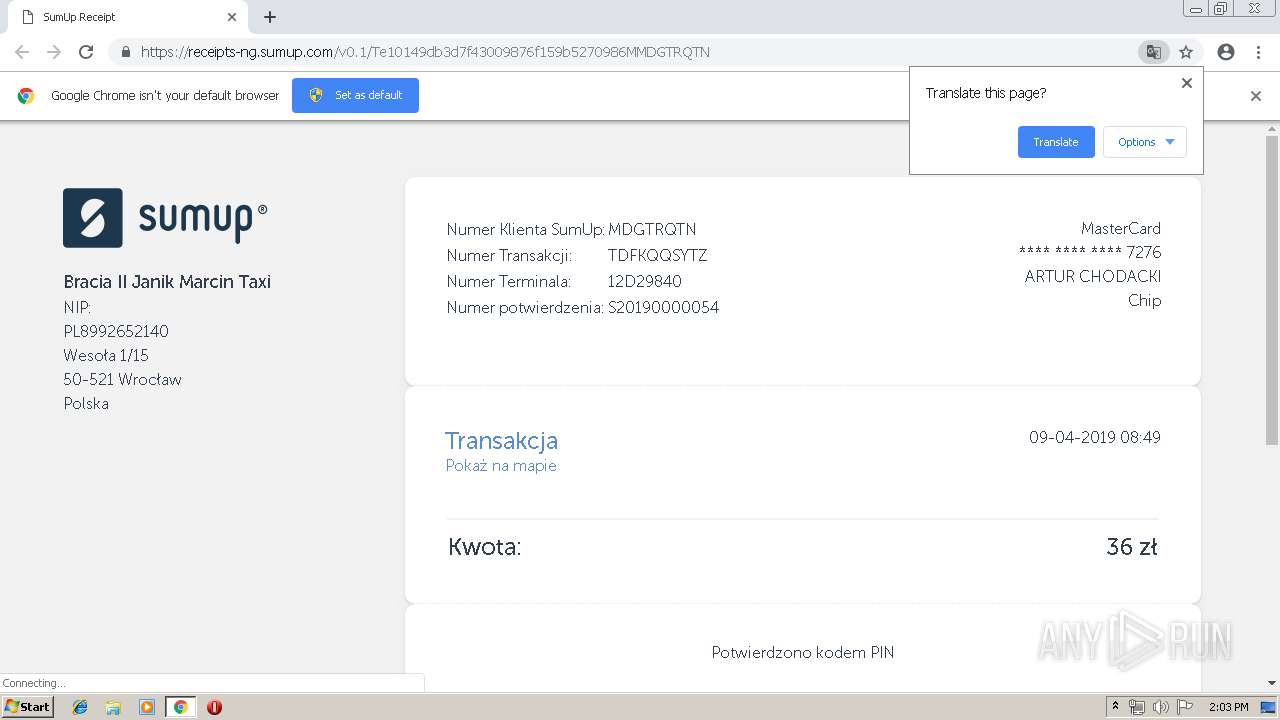Bookmark this page with star icon
The image size is (1280, 720).
pos(1186,52)
